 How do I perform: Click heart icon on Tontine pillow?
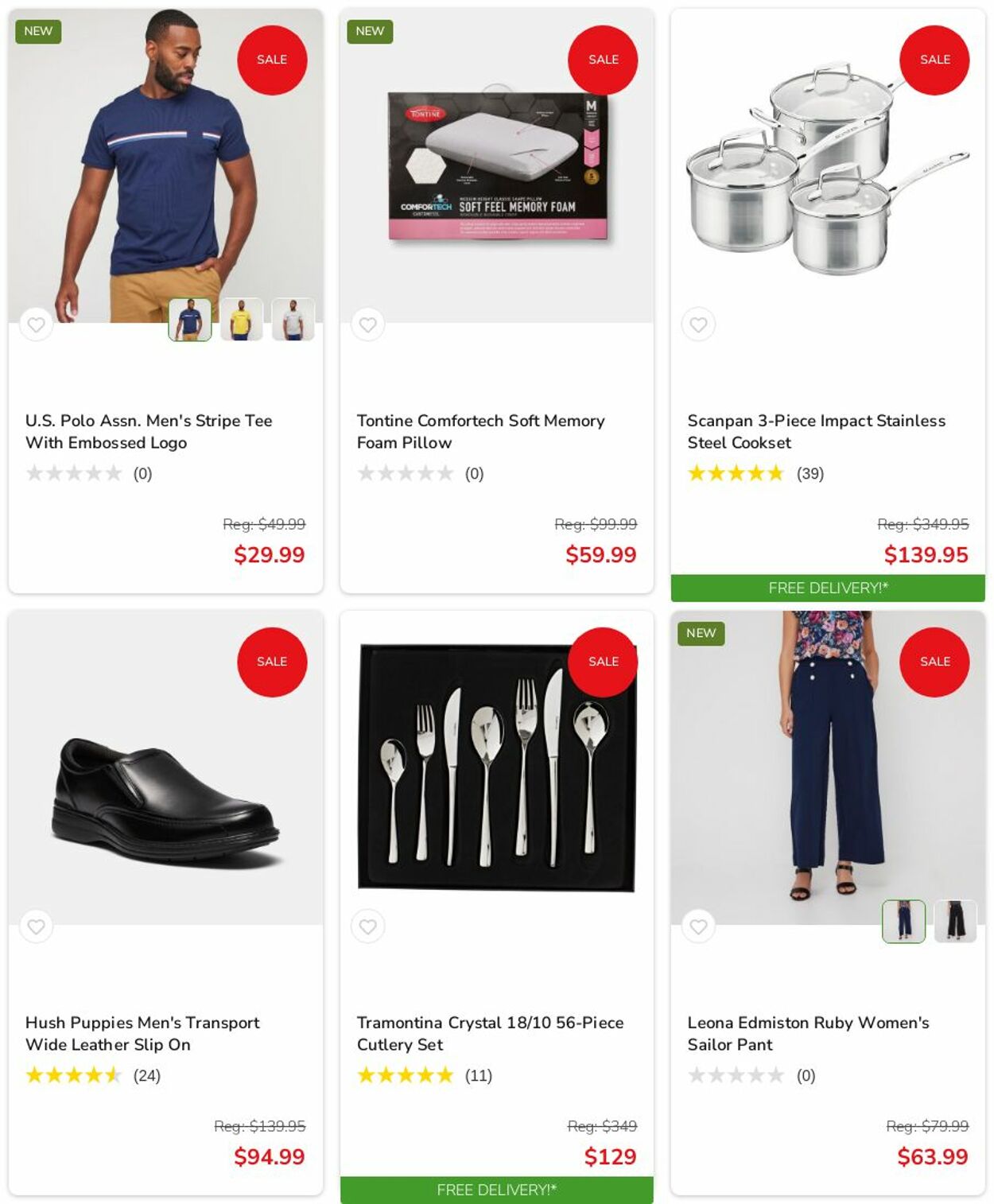pos(367,324)
